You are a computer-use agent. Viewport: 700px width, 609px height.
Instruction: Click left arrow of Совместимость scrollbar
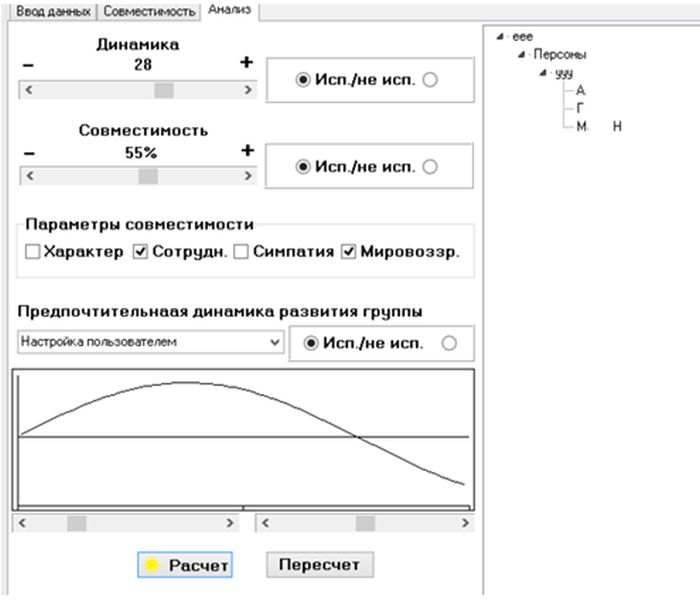point(29,176)
